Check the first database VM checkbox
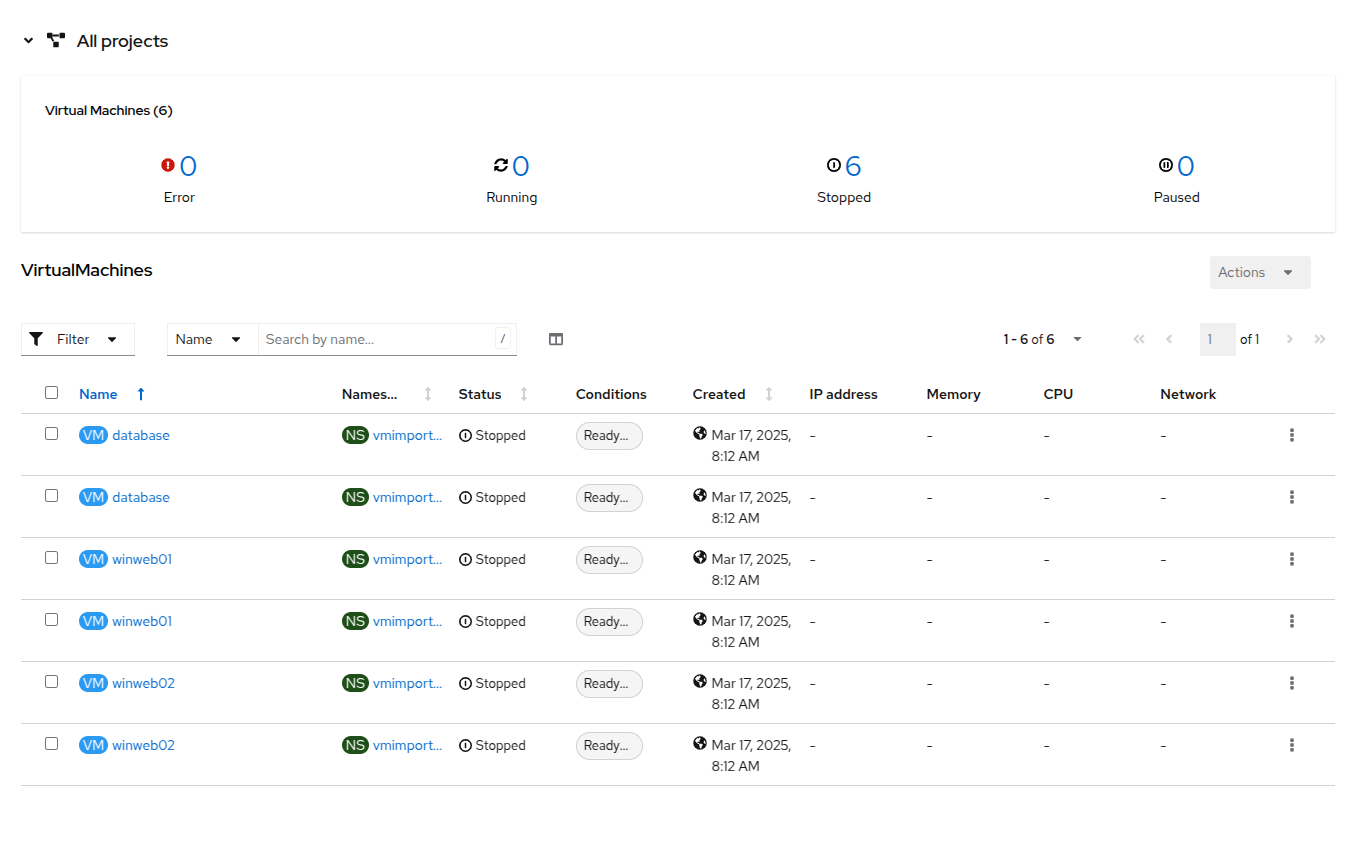The image size is (1355, 861). 51,434
